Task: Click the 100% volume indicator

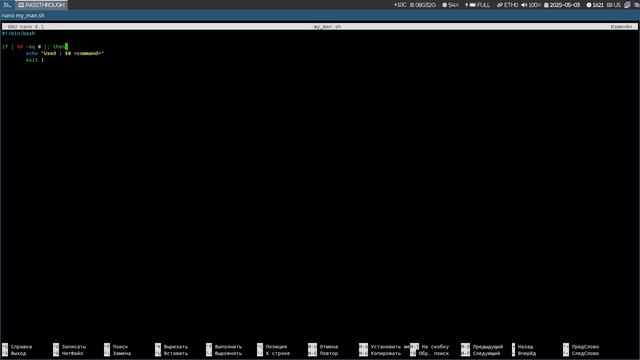Action: [531, 5]
